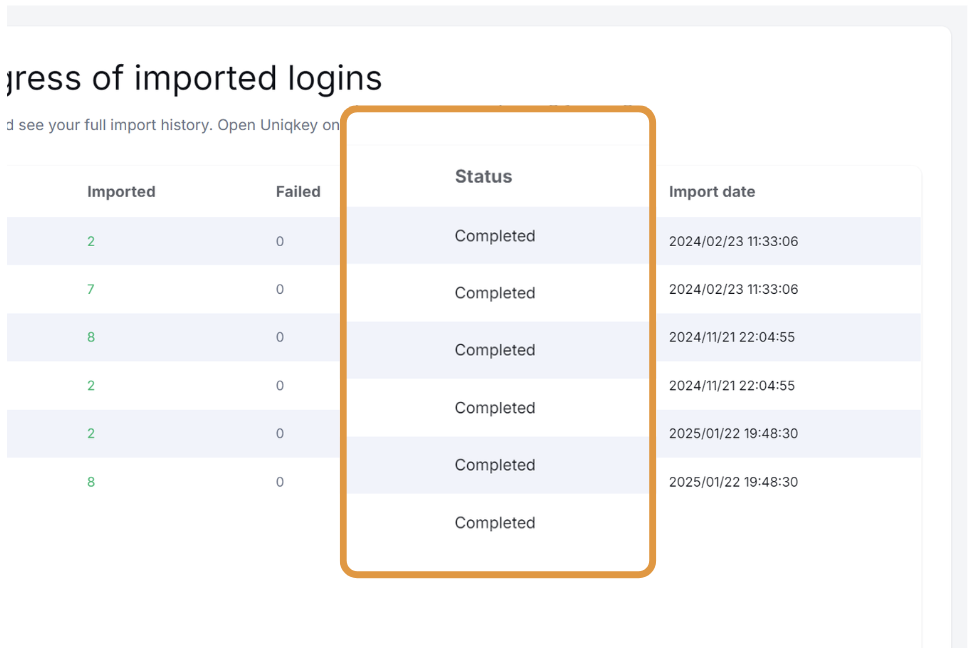968x648 pixels.
Task: Select the third Completed status cell
Action: click(495, 350)
